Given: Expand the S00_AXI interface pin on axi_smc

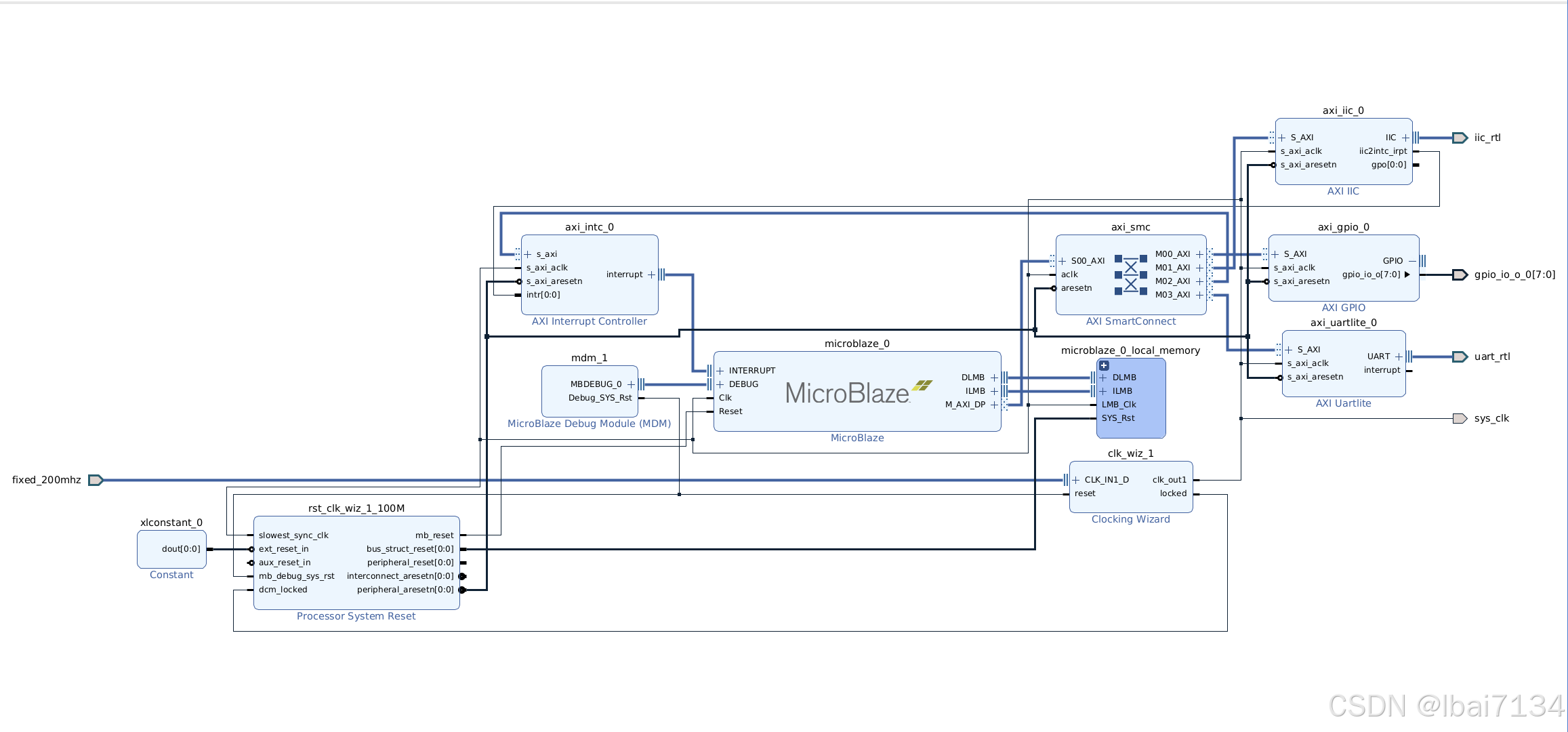Looking at the screenshot, I should point(1062,261).
